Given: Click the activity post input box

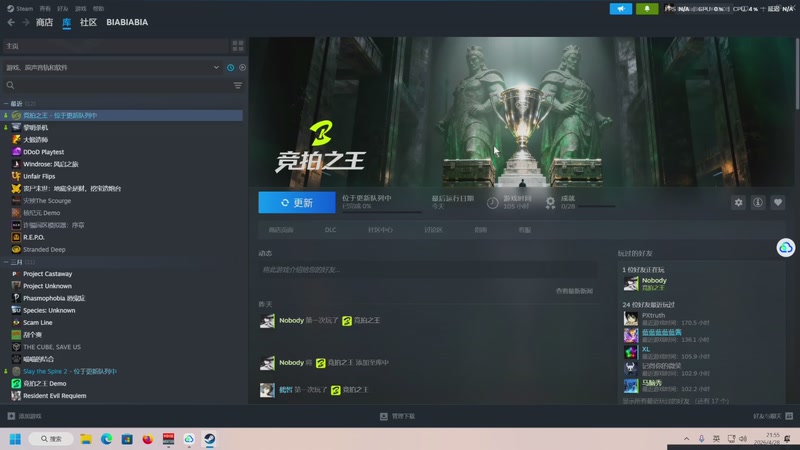Looking at the screenshot, I should 428,269.
